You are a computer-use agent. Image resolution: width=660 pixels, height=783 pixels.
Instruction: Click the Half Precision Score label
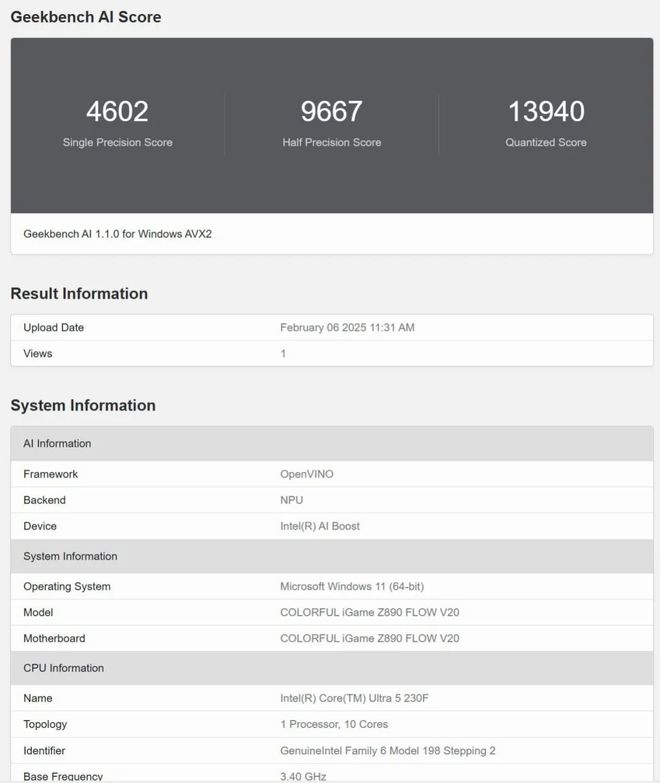tap(332, 142)
